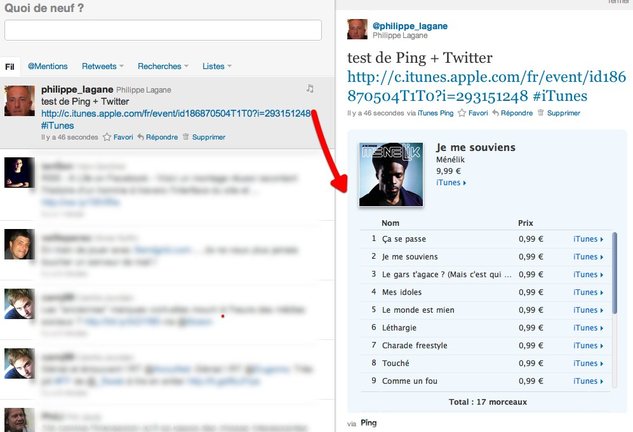Expand the Listes dropdown

click(x=217, y=66)
